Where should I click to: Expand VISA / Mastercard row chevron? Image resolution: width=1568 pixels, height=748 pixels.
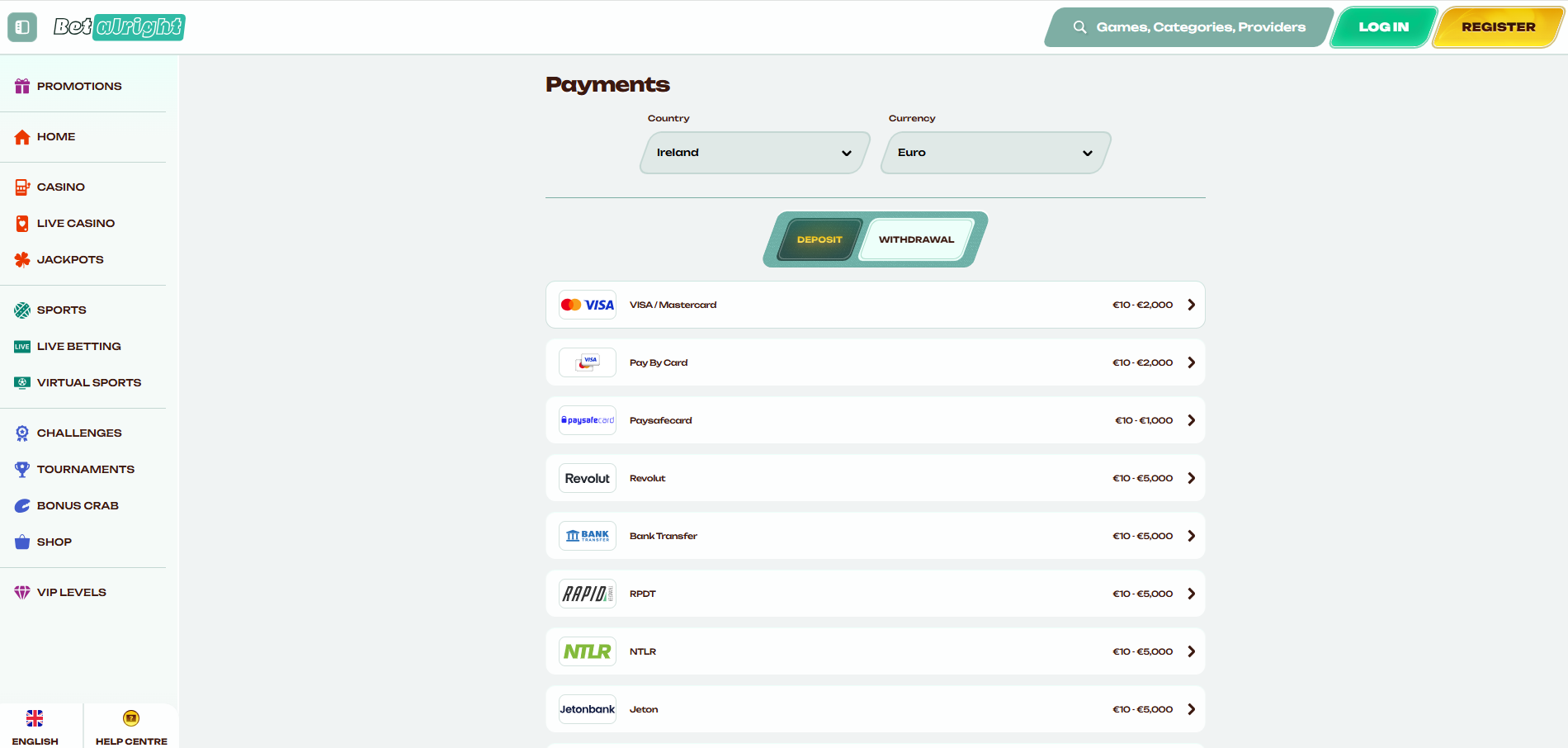click(x=1191, y=305)
